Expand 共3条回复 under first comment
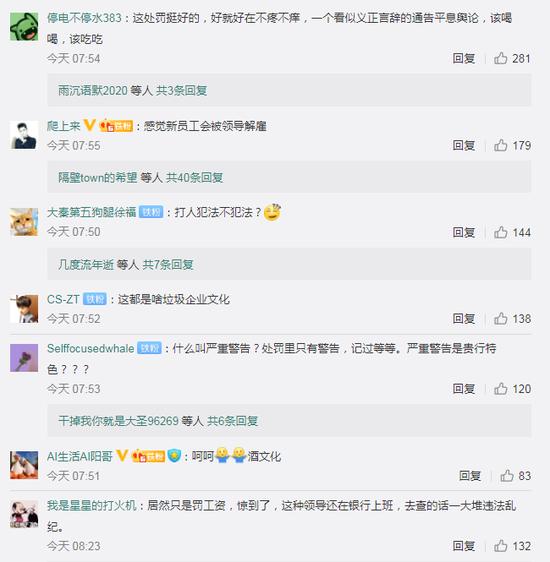Viewport: 550px width, 562px height. [181, 91]
